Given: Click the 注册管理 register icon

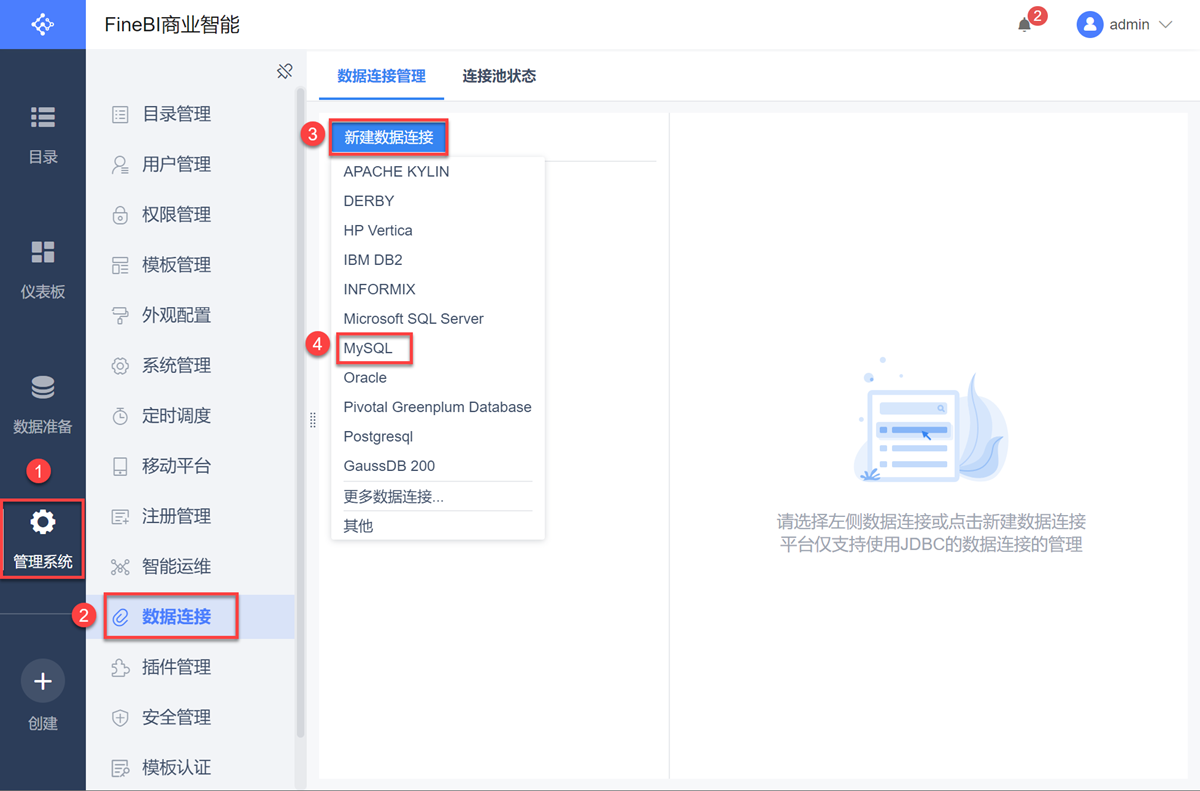Looking at the screenshot, I should point(120,517).
